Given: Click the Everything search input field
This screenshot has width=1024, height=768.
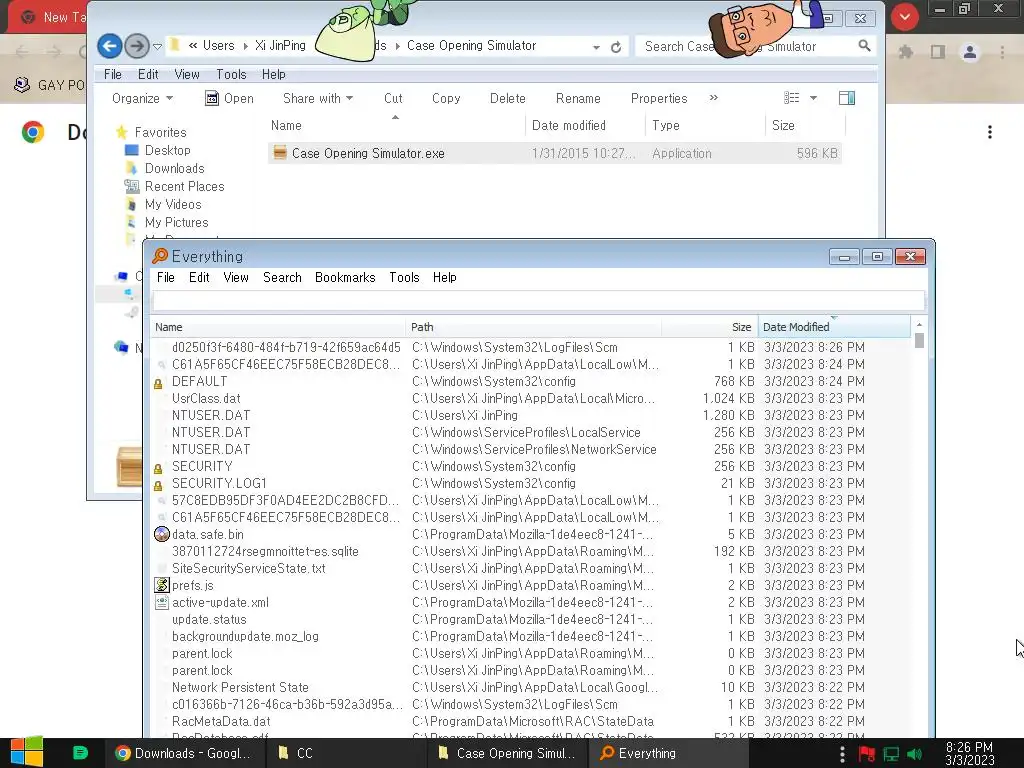Looking at the screenshot, I should coord(539,300).
